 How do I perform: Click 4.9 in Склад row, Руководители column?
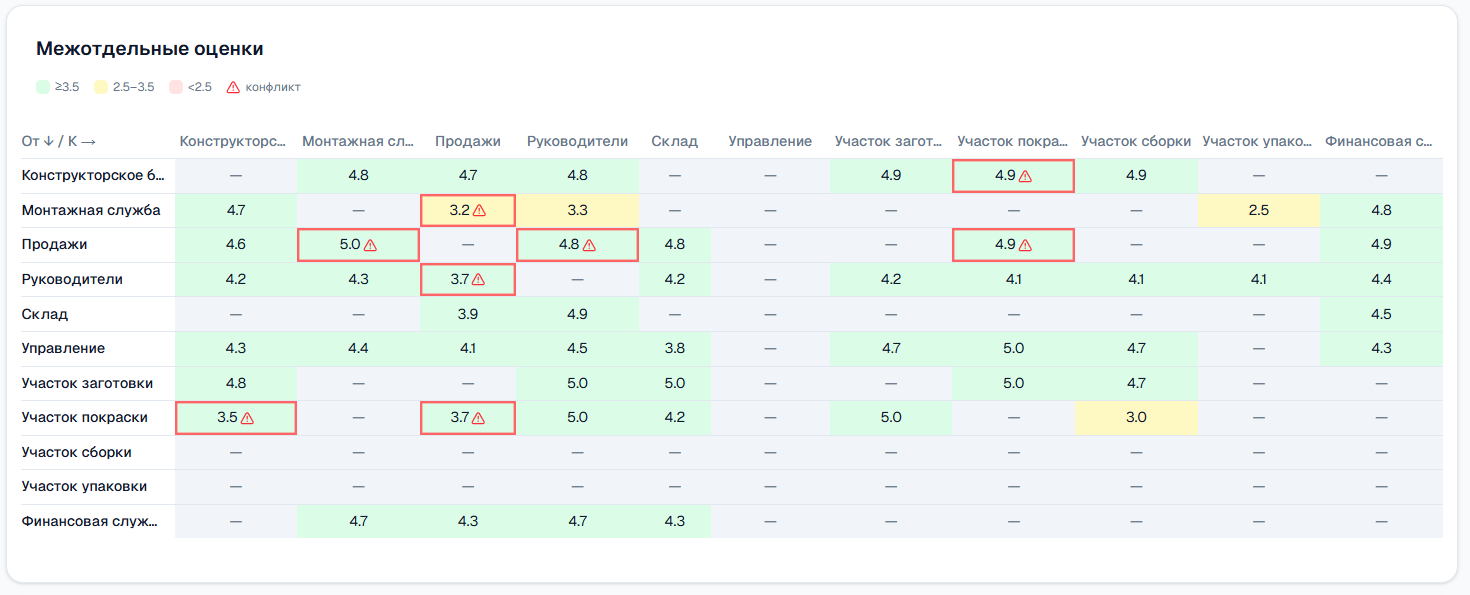[x=577, y=314]
